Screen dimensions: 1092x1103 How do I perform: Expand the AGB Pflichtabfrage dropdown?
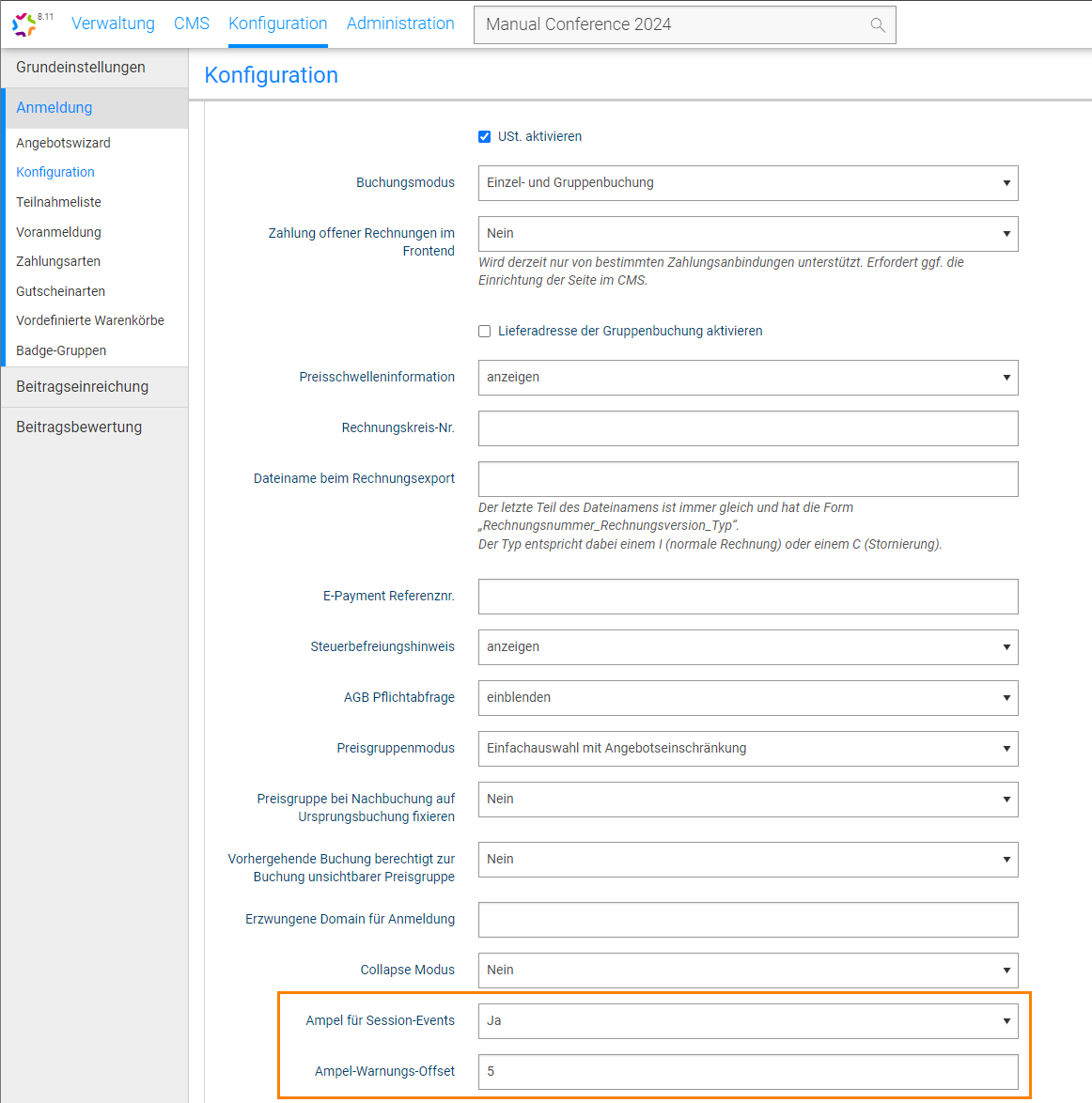pyautogui.click(x=747, y=698)
